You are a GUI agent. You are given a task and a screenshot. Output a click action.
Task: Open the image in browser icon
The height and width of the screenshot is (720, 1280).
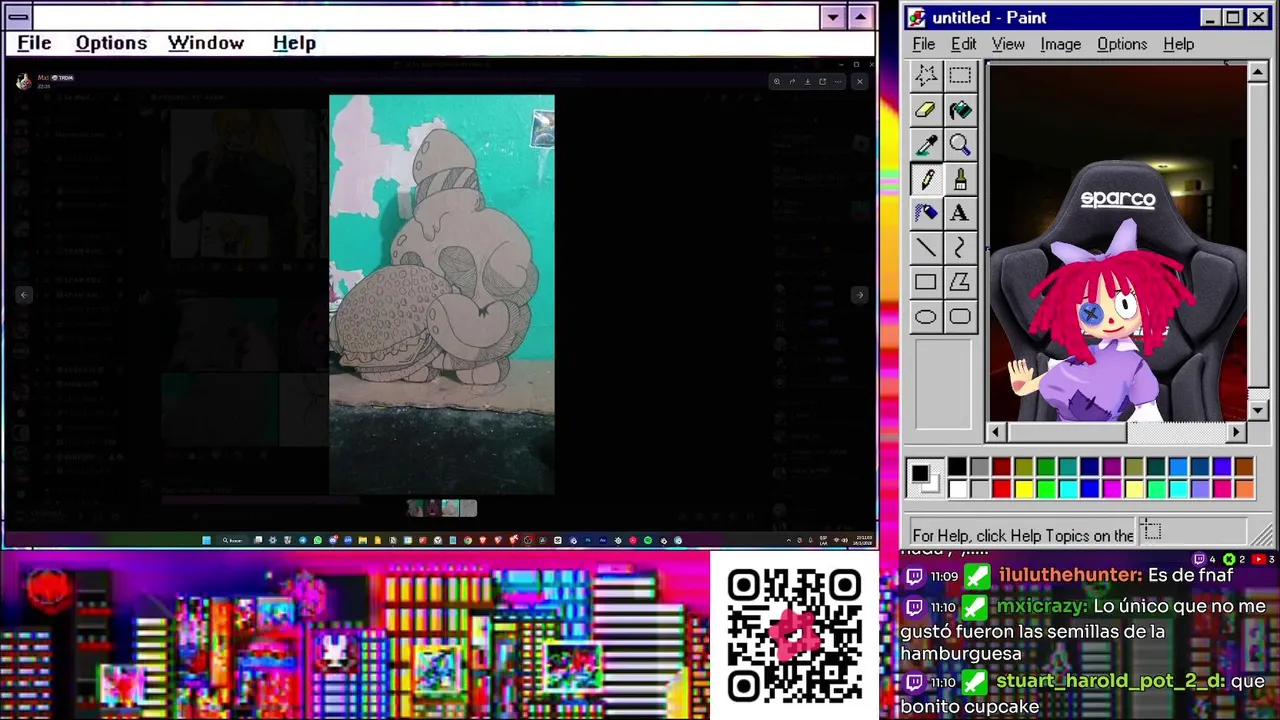823,82
